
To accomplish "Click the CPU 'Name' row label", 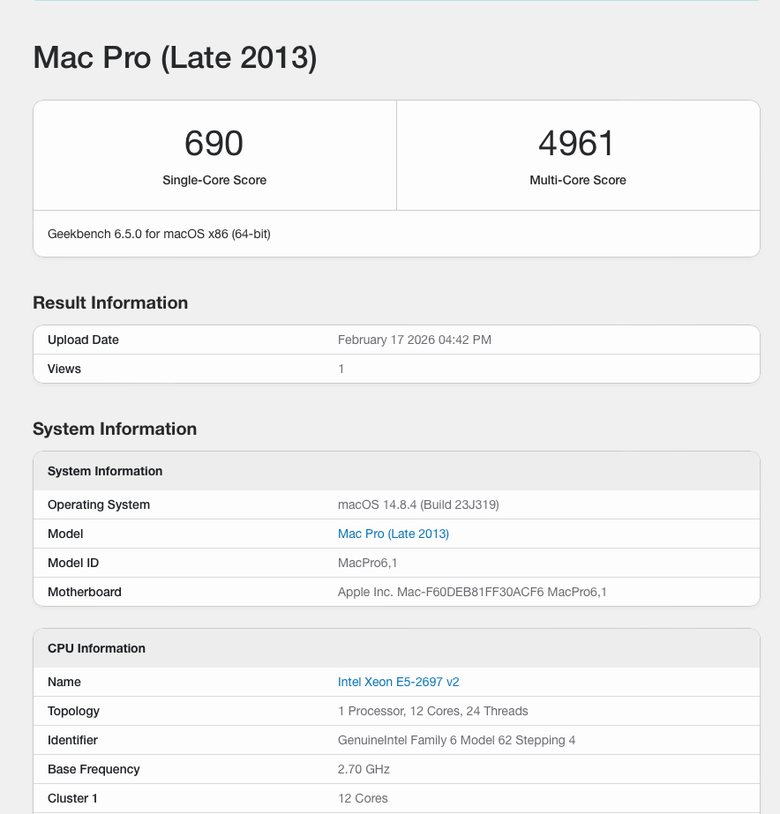I will (64, 682).
